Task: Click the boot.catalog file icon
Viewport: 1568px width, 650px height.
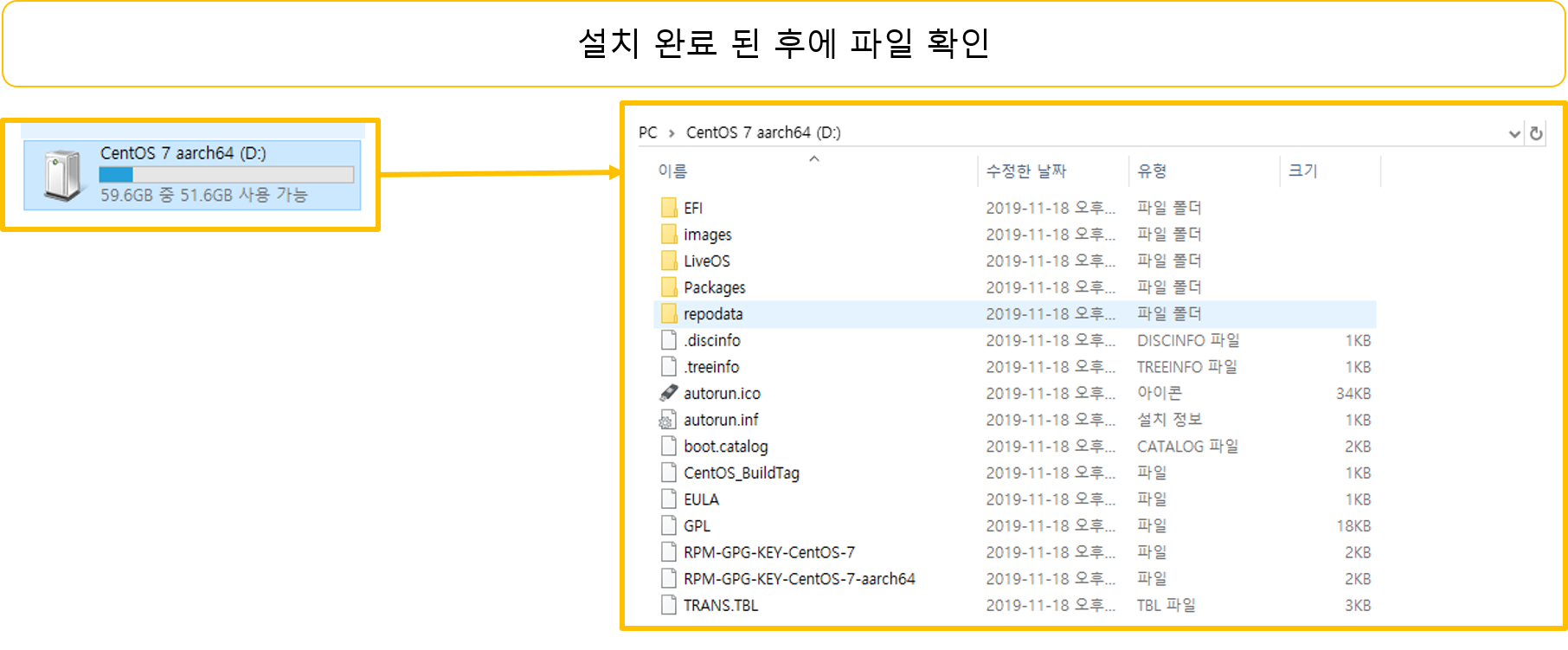Action: pyautogui.click(x=669, y=447)
